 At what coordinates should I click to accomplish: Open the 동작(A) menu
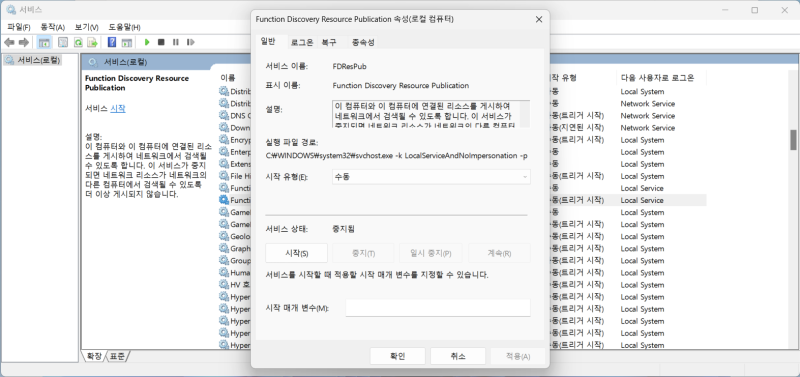pyautogui.click(x=53, y=27)
